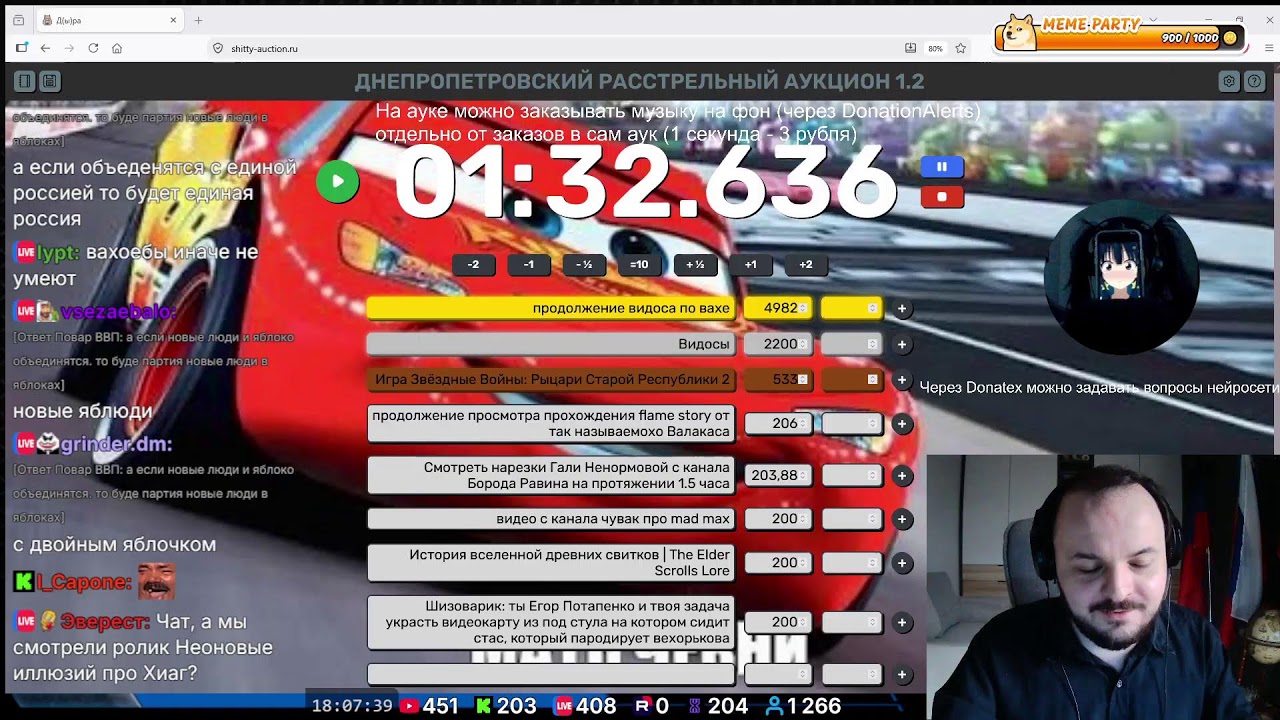
Task: Click yellow add-amount field of top lot
Action: (x=852, y=308)
